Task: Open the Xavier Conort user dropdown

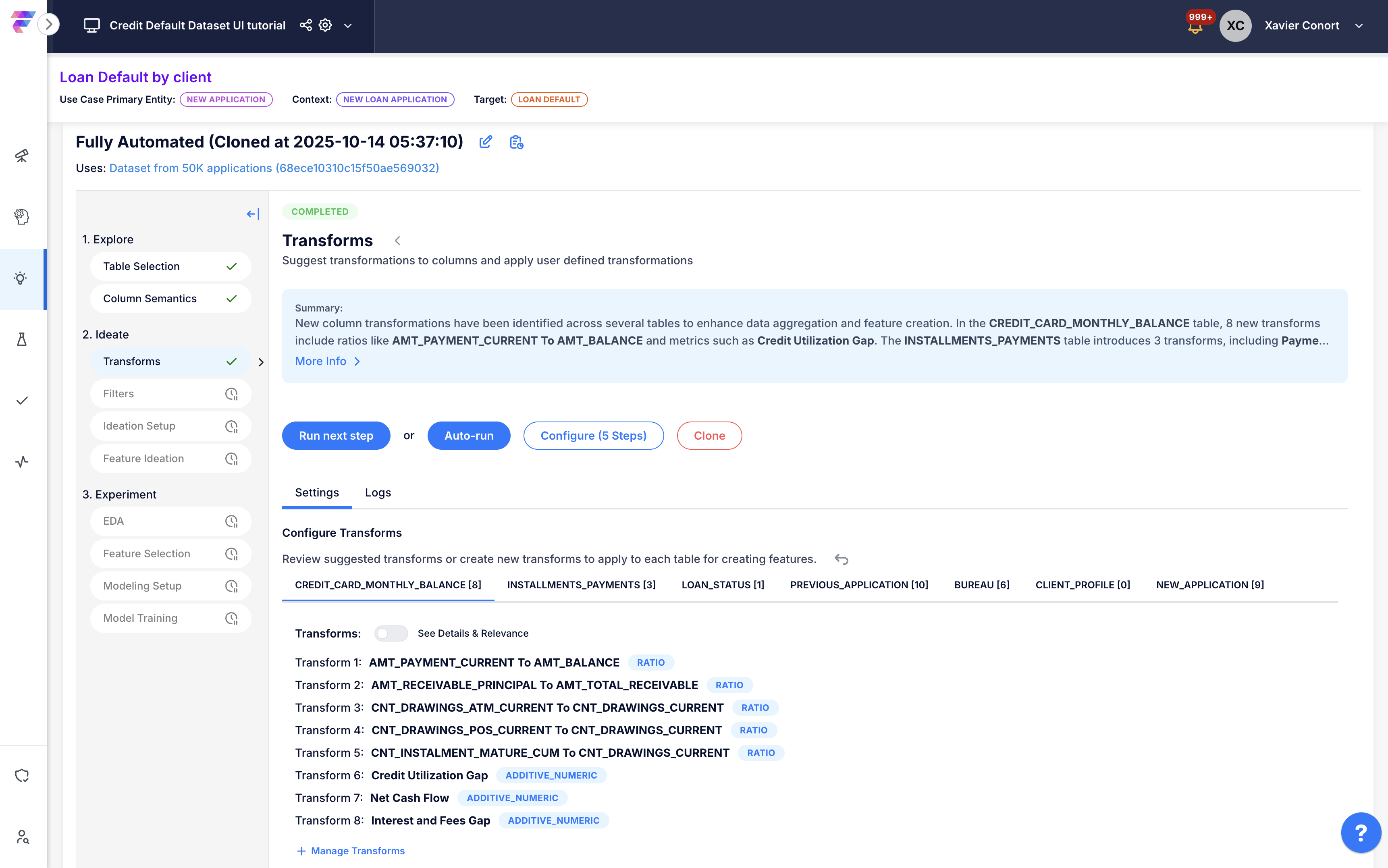Action: [1359, 26]
